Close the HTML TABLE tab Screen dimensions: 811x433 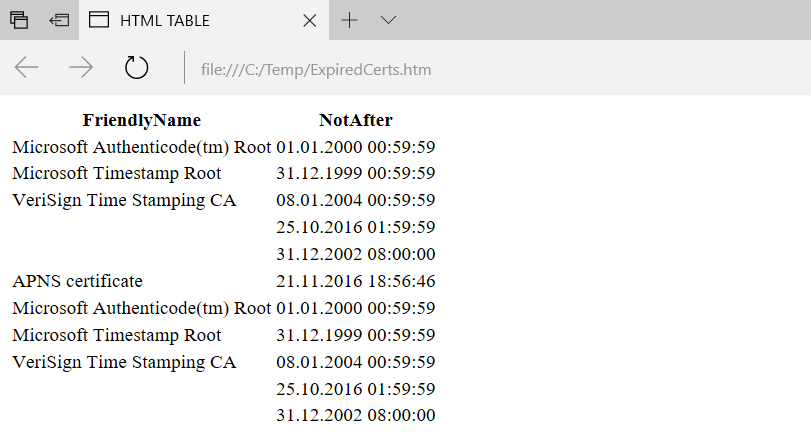point(309,20)
